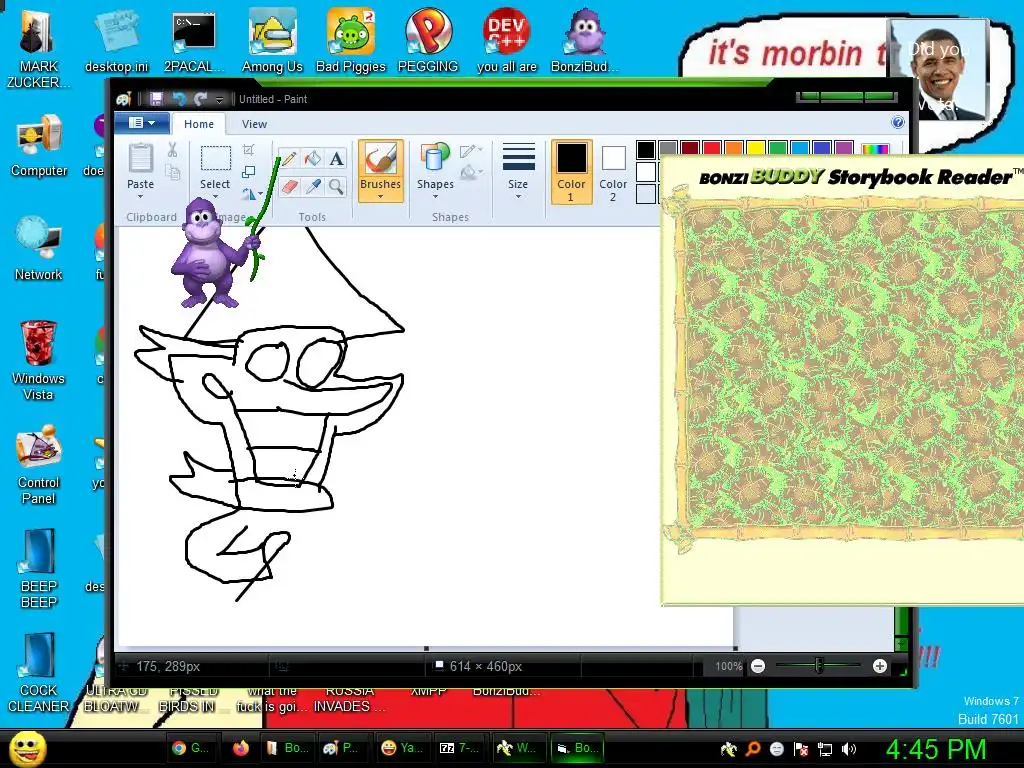
Task: Click the Resize icon in Image group
Action: (248, 172)
